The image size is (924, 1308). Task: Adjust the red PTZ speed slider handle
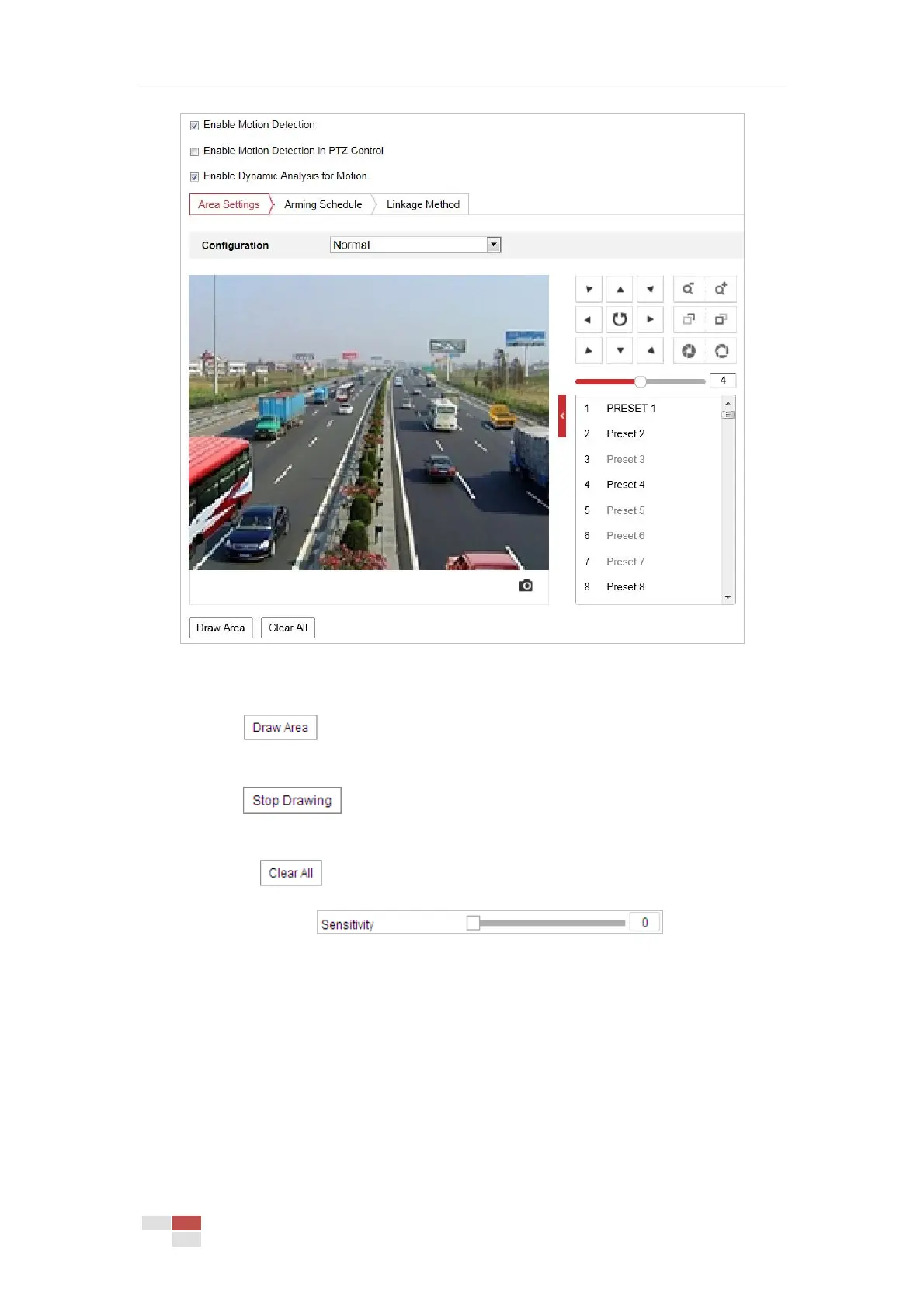[x=640, y=381]
